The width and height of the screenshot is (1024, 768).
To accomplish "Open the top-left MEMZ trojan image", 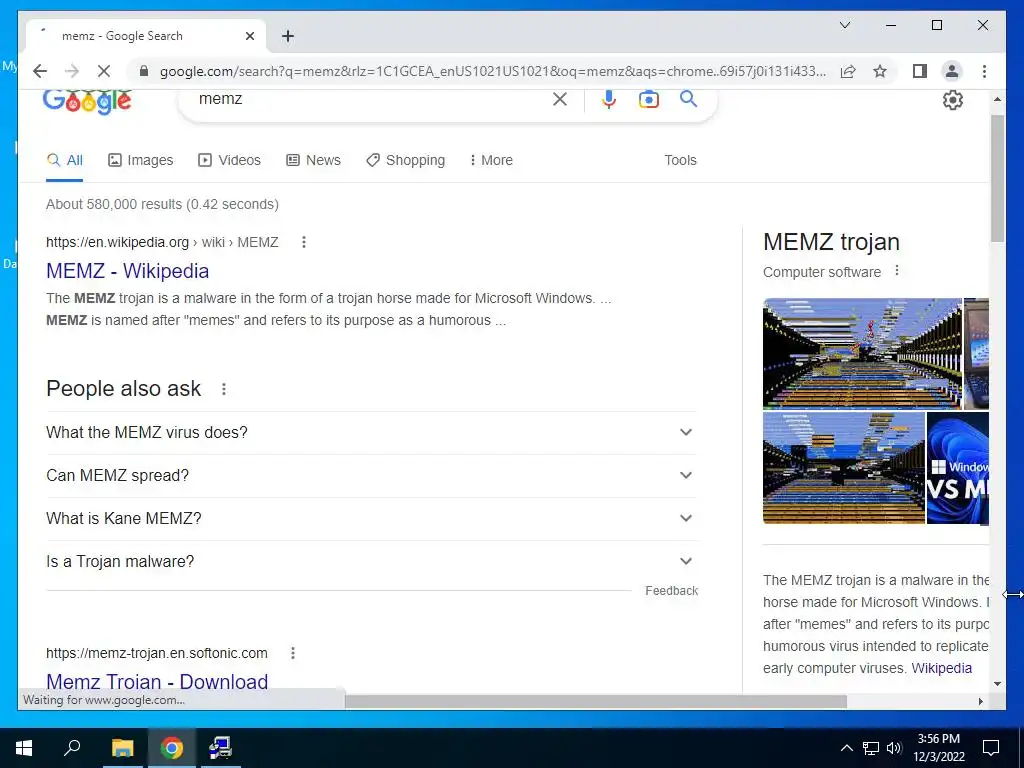I will (862, 353).
